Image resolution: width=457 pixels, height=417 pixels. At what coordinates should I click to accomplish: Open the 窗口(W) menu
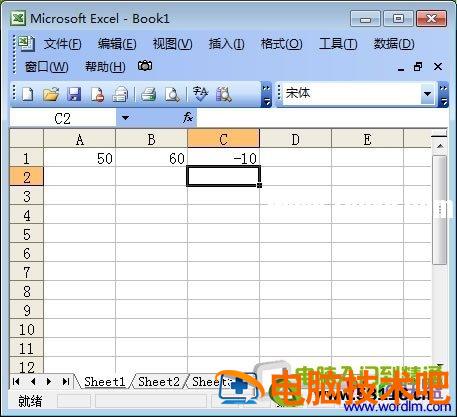(46, 67)
